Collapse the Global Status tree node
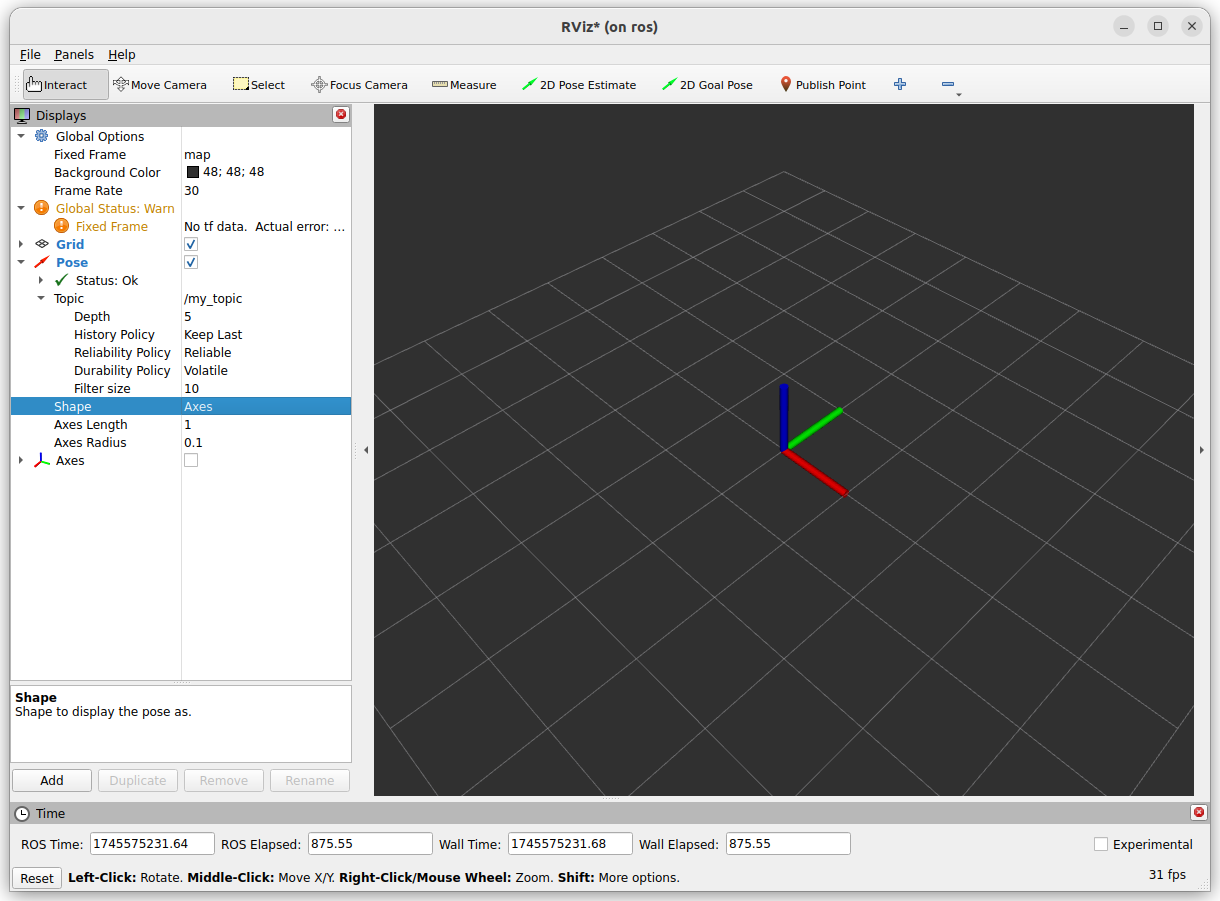The image size is (1220, 901). 21,208
